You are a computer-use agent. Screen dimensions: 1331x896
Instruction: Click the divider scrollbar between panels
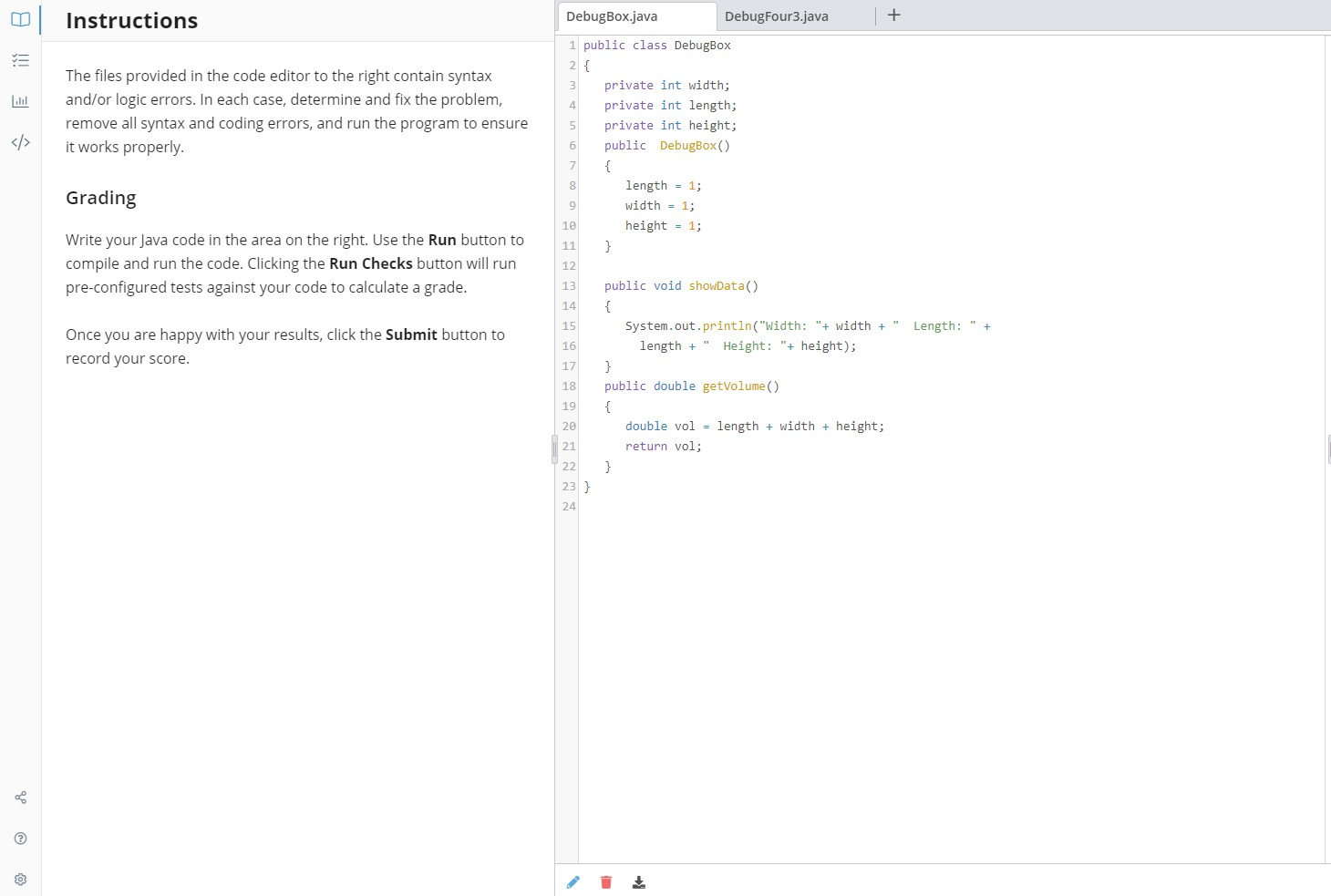553,448
